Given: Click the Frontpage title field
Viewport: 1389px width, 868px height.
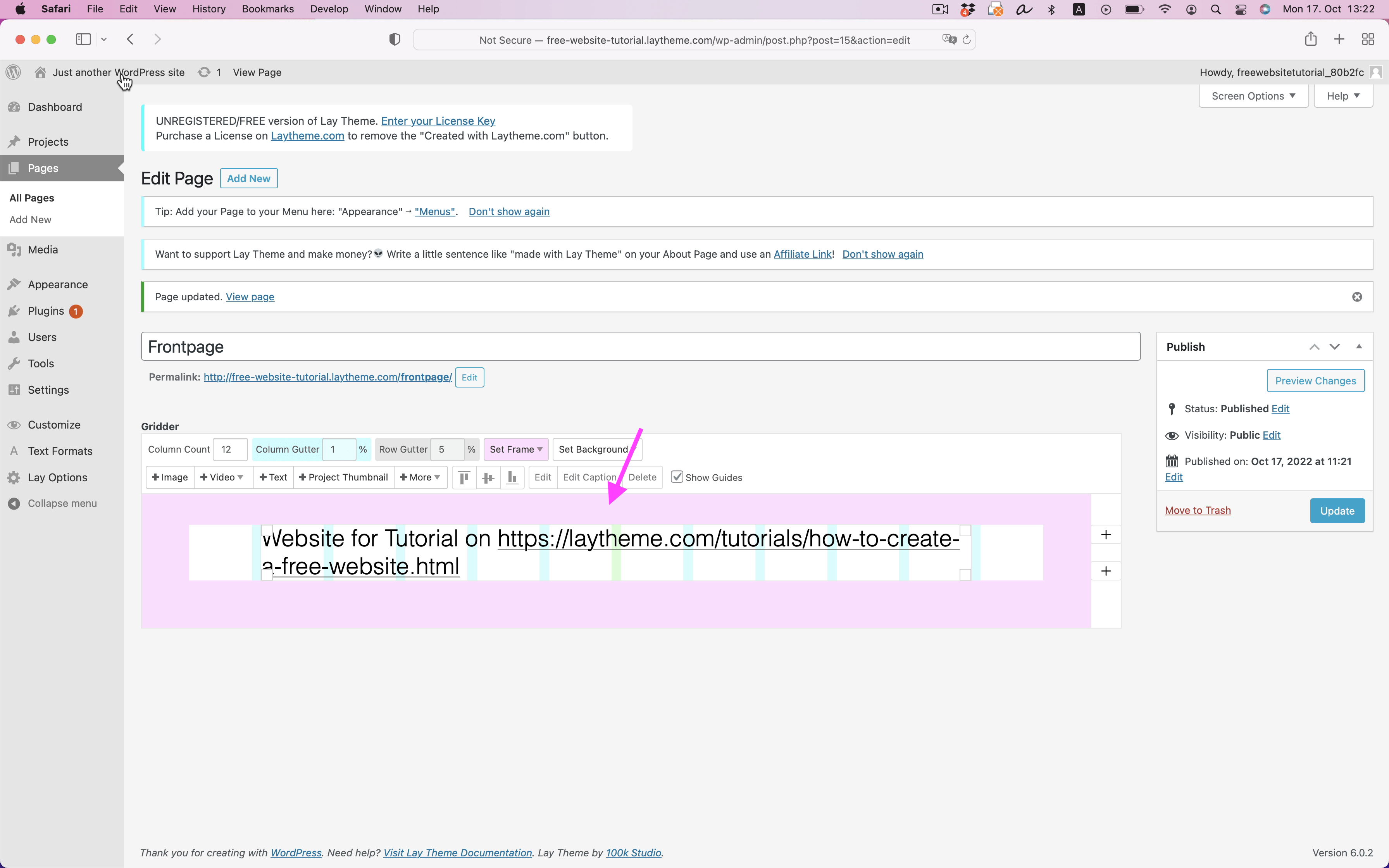Looking at the screenshot, I should pos(641,347).
